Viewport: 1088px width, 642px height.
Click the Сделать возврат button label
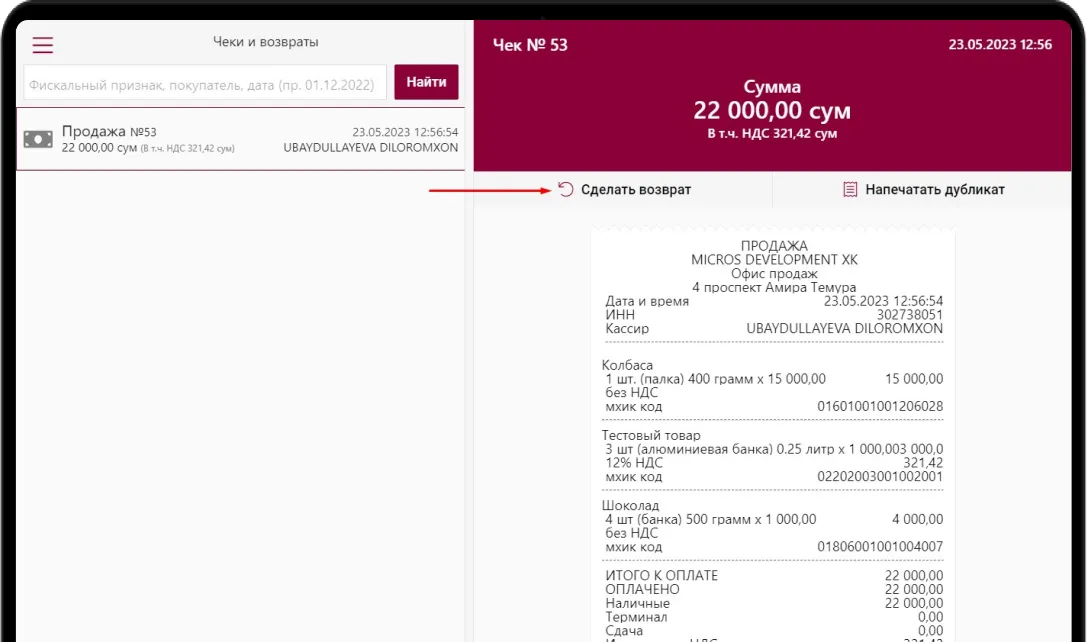click(x=635, y=189)
